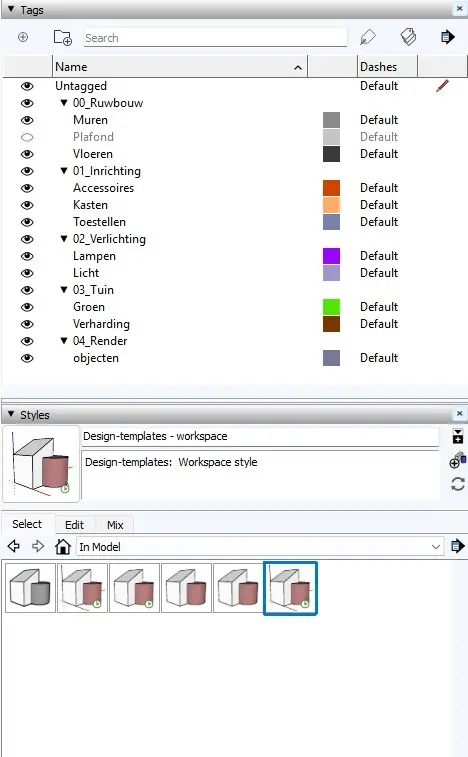Select the Tag tool icon
Viewport: 468px width, 757px height.
click(368, 37)
